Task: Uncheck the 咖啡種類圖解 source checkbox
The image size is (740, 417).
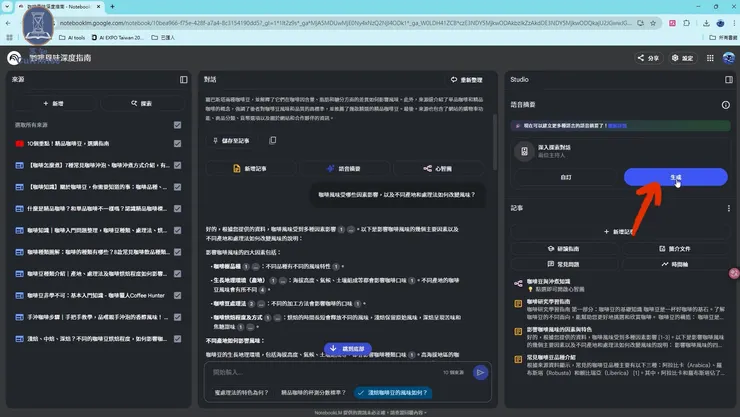Action: click(177, 252)
